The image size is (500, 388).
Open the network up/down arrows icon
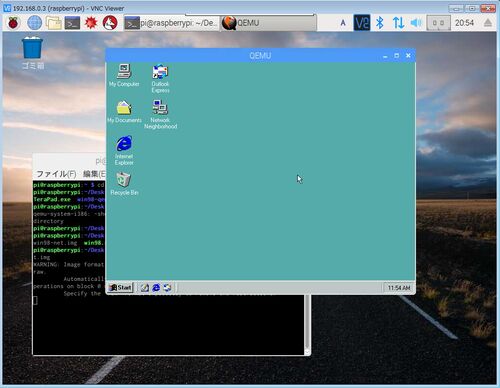pyautogui.click(x=398, y=23)
